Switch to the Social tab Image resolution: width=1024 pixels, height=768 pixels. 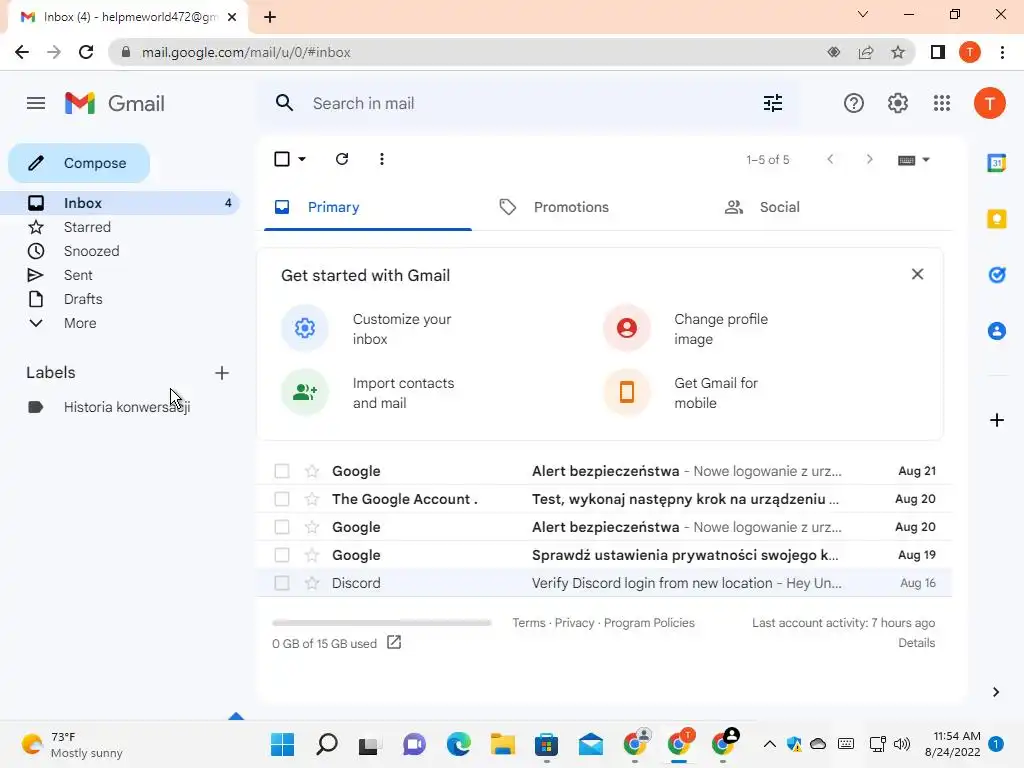(780, 208)
